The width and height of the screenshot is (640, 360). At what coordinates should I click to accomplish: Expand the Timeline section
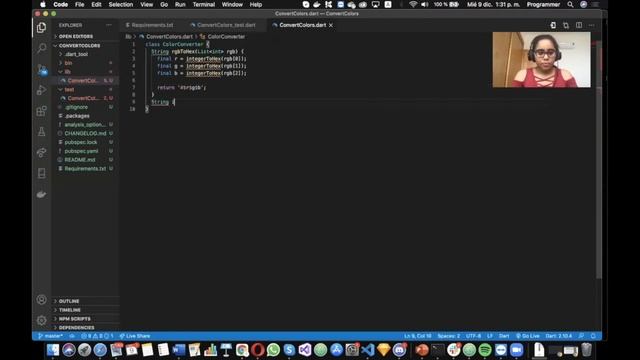point(70,310)
